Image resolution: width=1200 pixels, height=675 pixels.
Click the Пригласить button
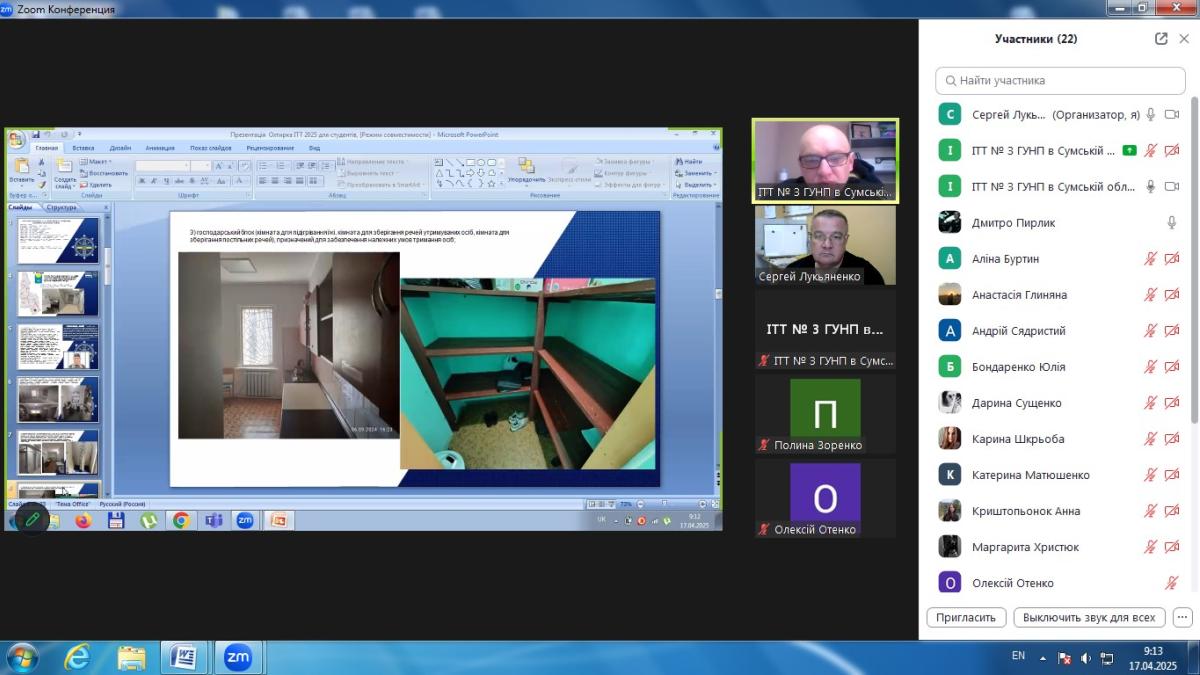pos(966,617)
